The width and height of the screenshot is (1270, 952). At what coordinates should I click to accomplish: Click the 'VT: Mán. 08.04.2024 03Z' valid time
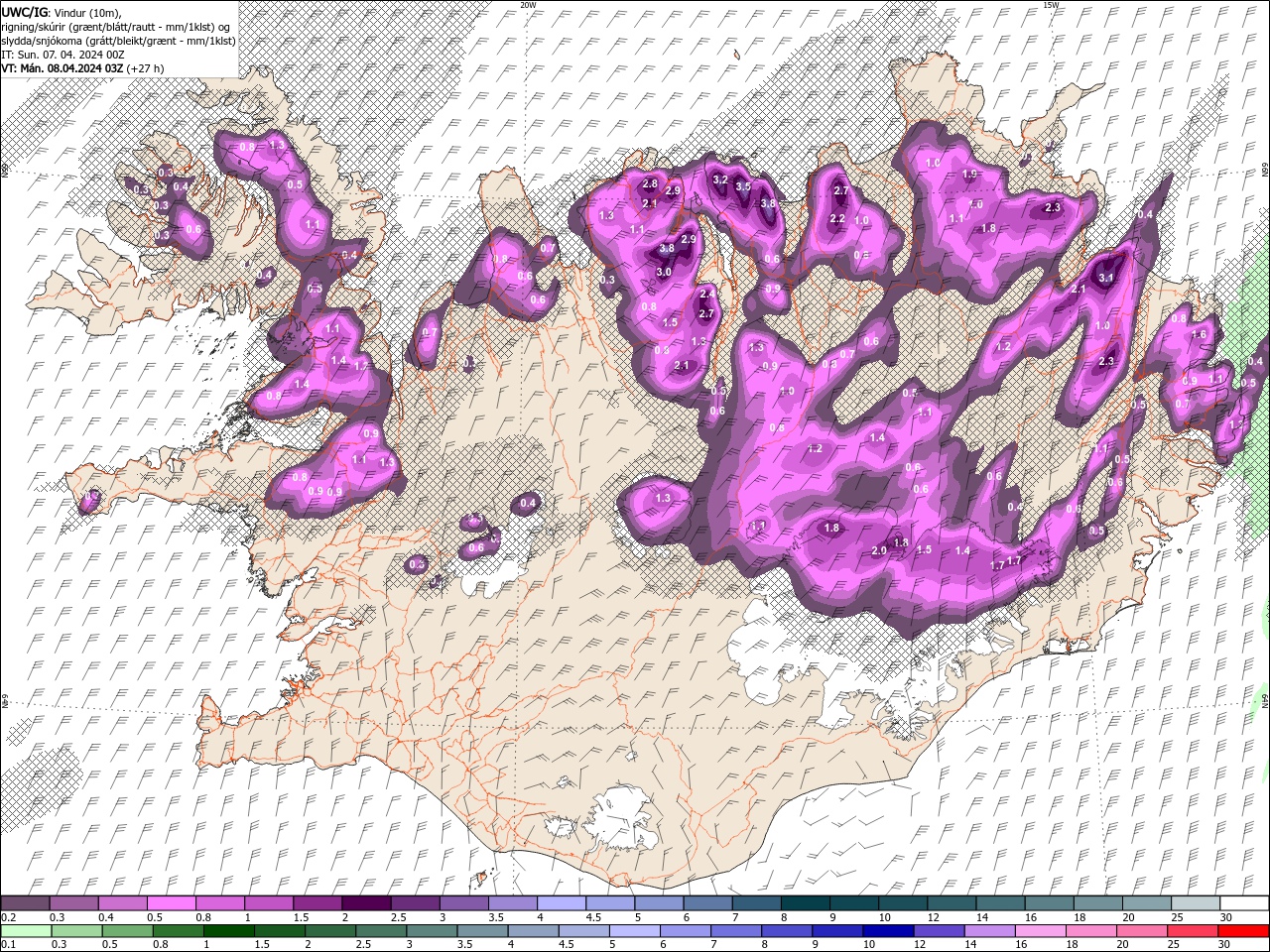point(62,68)
